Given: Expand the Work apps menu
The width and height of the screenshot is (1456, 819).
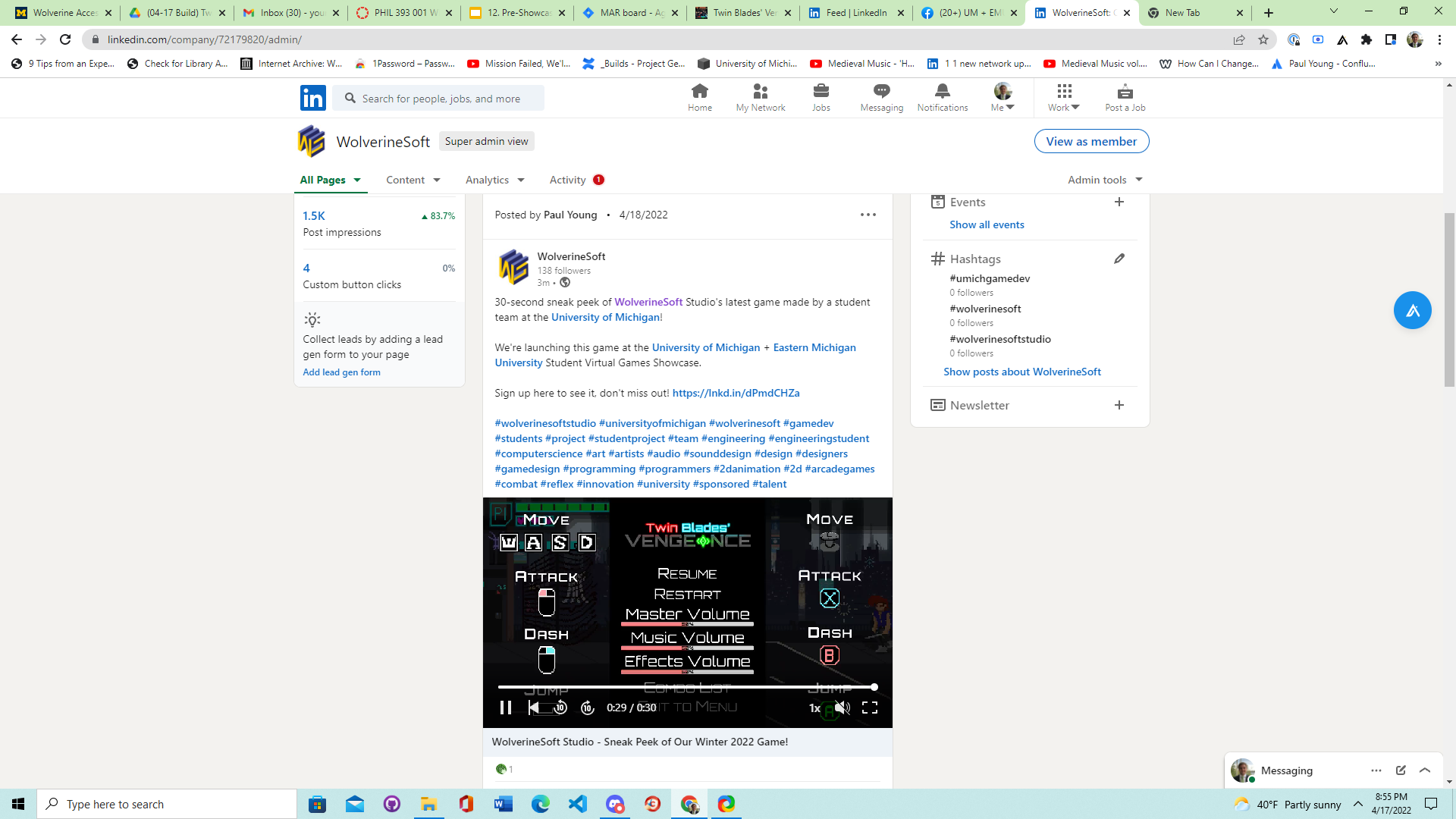Looking at the screenshot, I should pos(1063,98).
